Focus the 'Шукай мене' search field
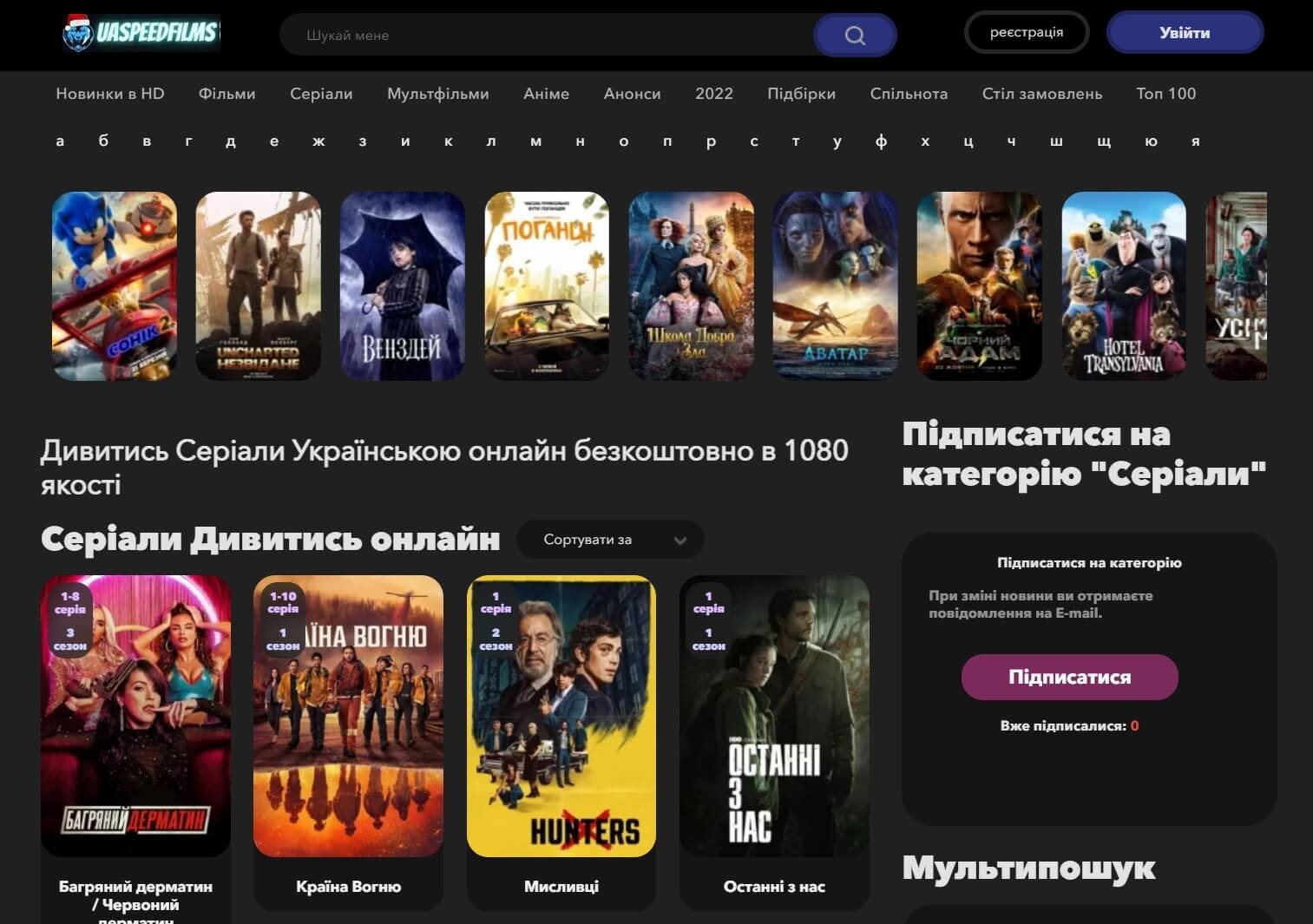The width and height of the screenshot is (1313, 924). pyautogui.click(x=547, y=36)
